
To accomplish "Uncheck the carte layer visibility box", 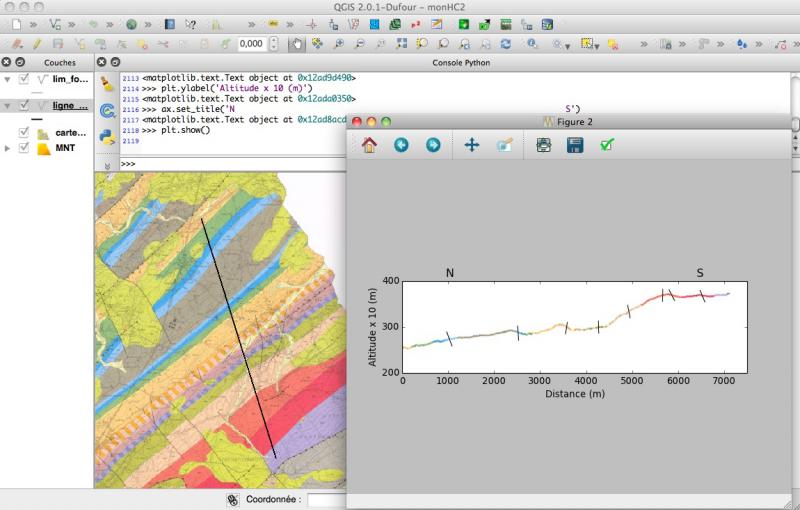I will 25,133.
